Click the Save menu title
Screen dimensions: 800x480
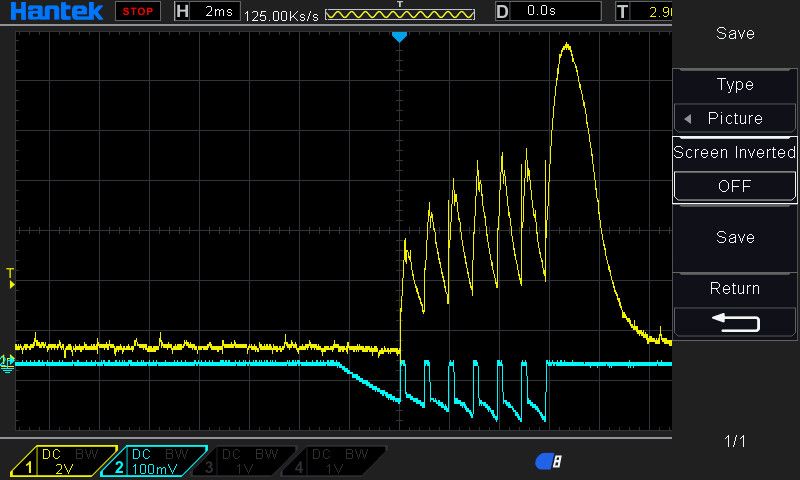[x=735, y=33]
